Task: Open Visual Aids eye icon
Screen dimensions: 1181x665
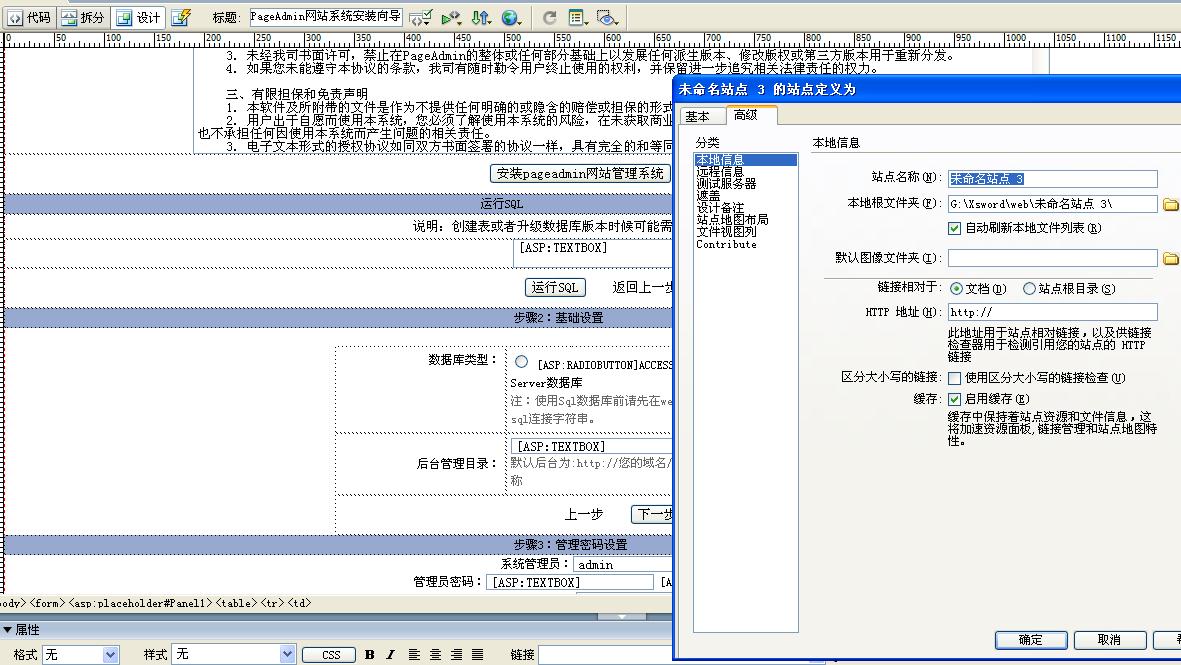Action: point(606,17)
